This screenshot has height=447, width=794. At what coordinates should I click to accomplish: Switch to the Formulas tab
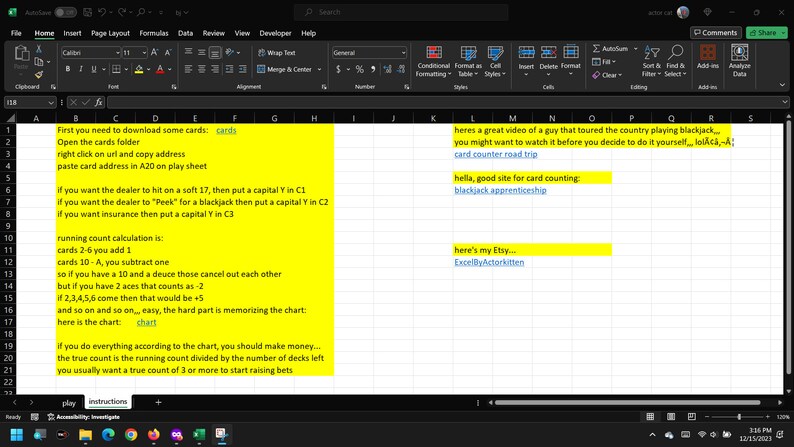[154, 33]
